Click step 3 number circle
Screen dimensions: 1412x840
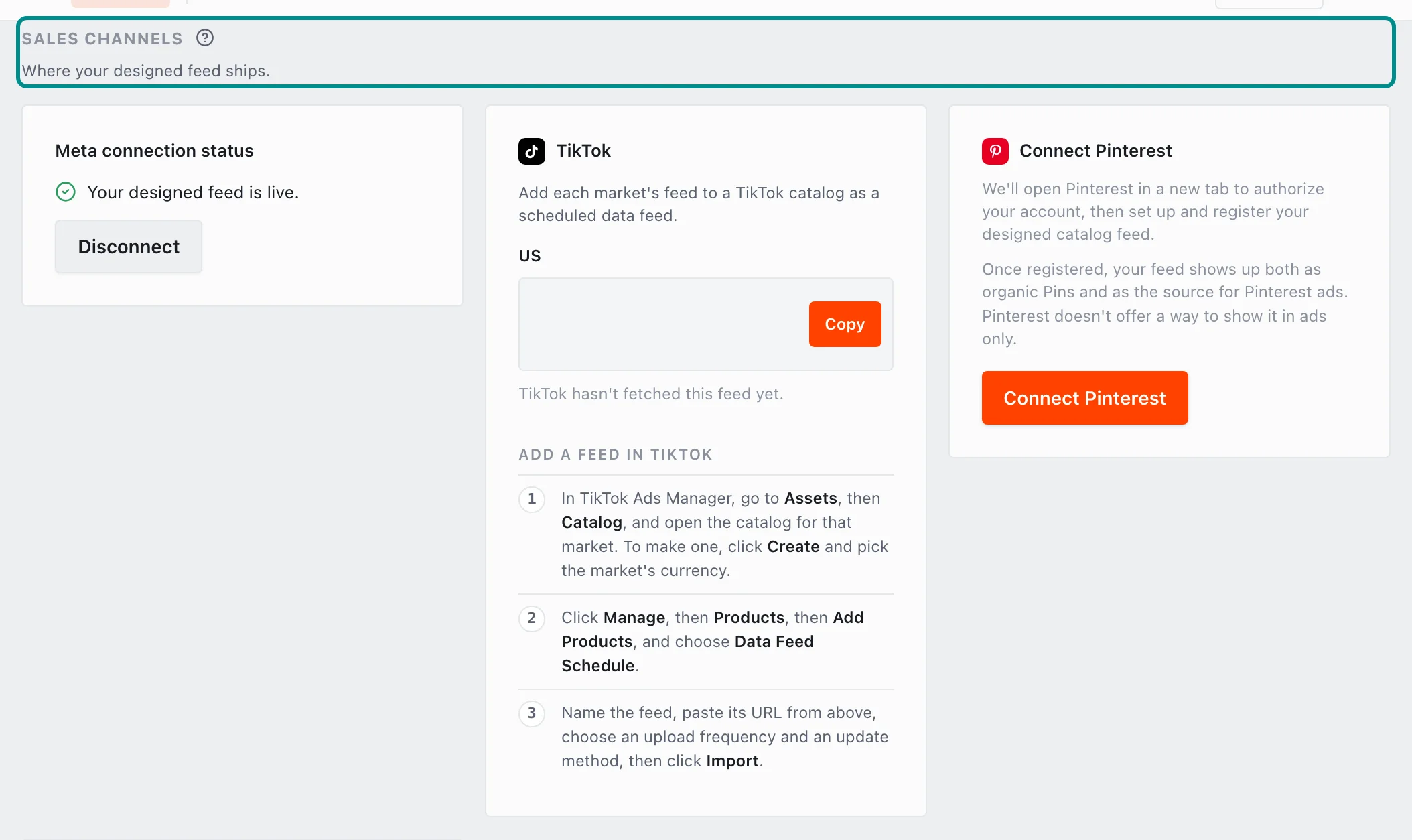(532, 713)
